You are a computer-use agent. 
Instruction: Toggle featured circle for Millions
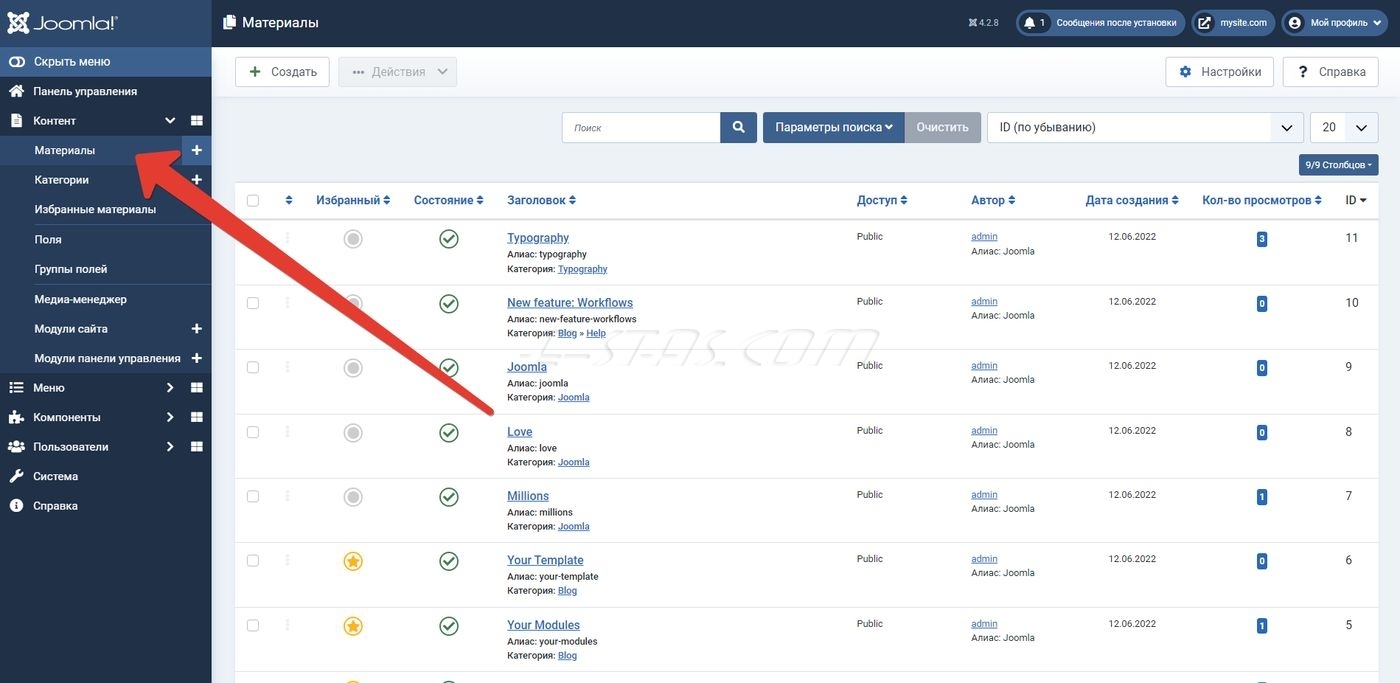pyautogui.click(x=353, y=497)
